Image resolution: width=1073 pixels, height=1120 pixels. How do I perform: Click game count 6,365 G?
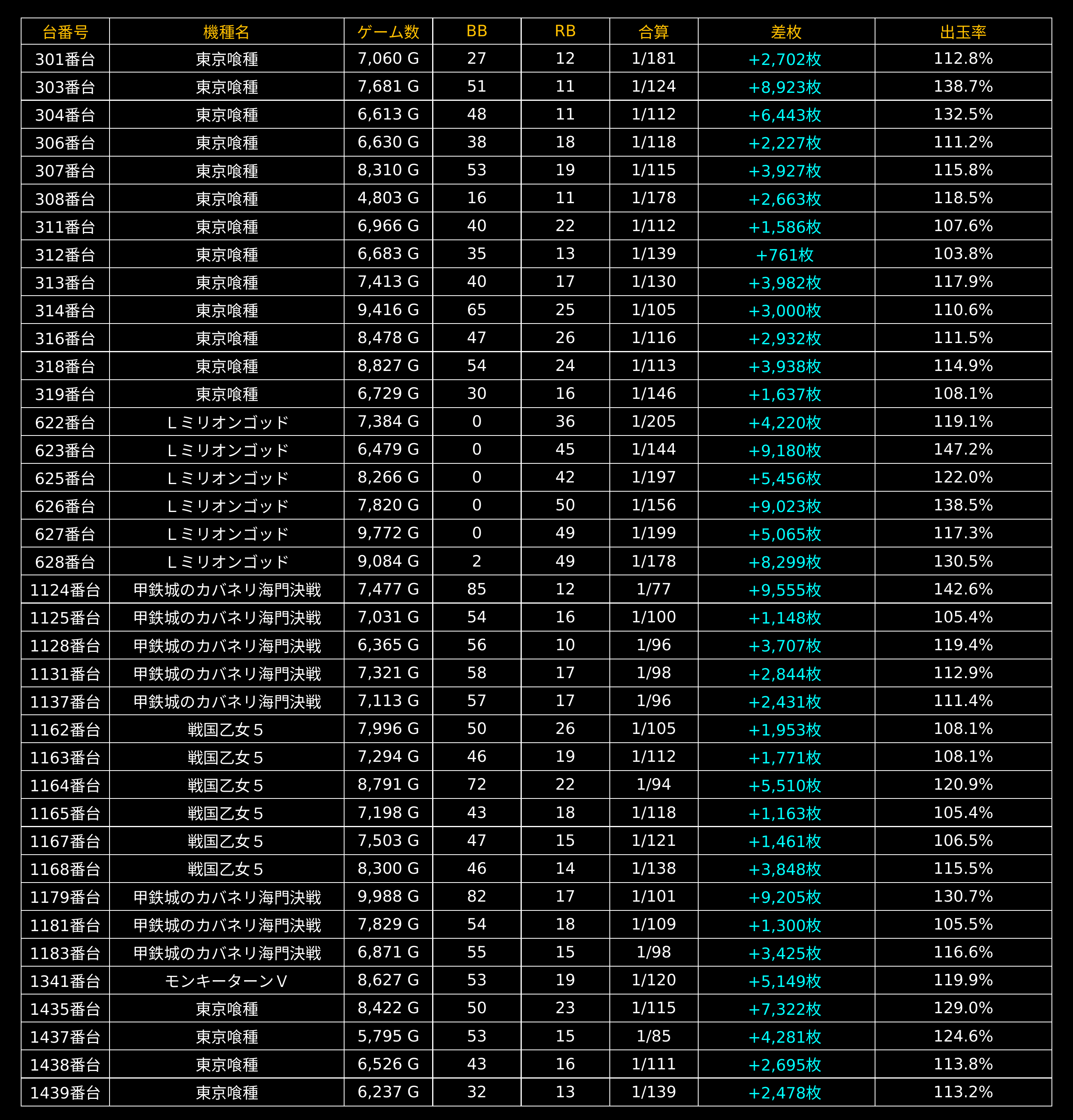pos(388,645)
